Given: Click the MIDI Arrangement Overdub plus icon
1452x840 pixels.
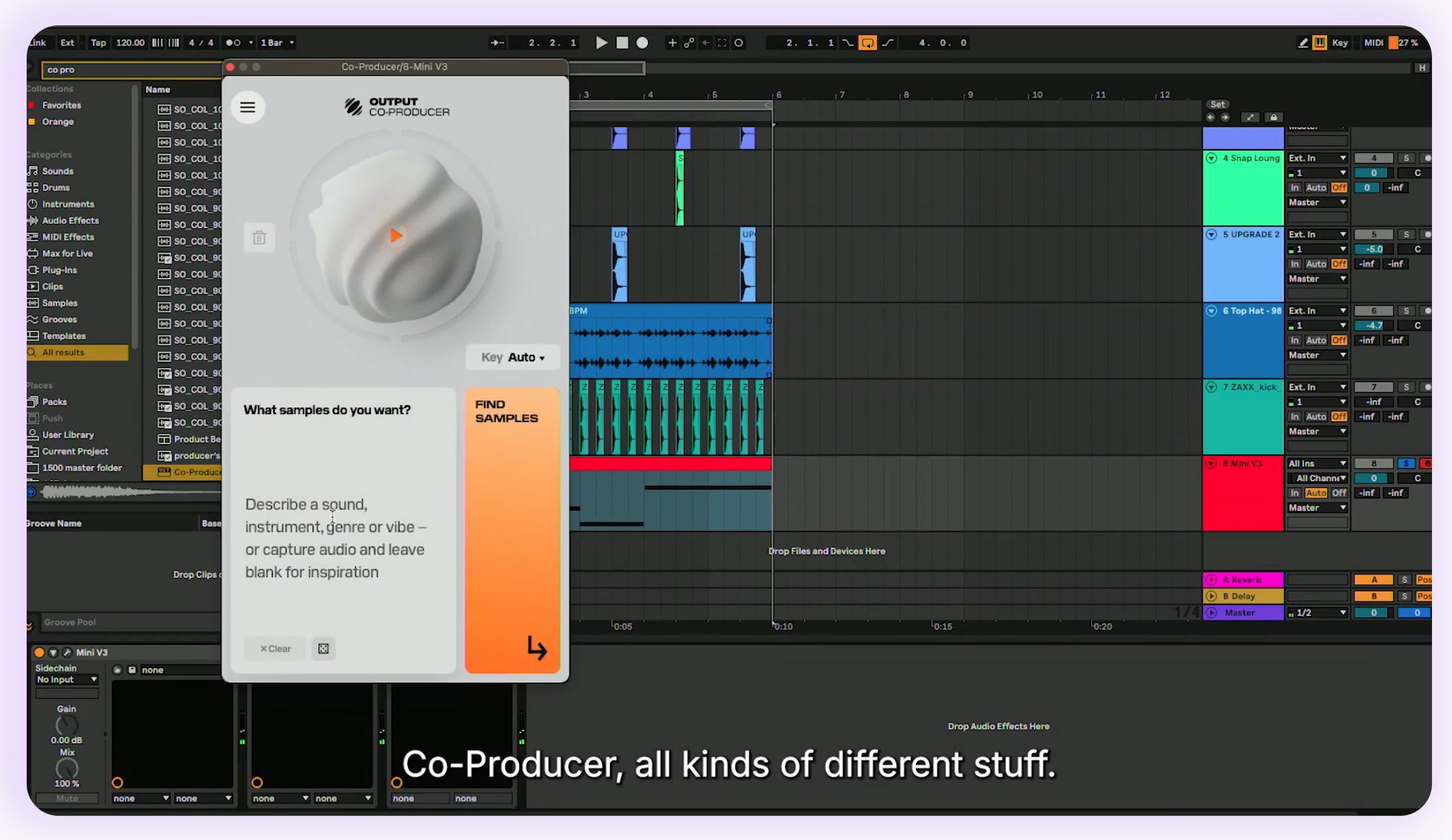Looking at the screenshot, I should point(672,43).
